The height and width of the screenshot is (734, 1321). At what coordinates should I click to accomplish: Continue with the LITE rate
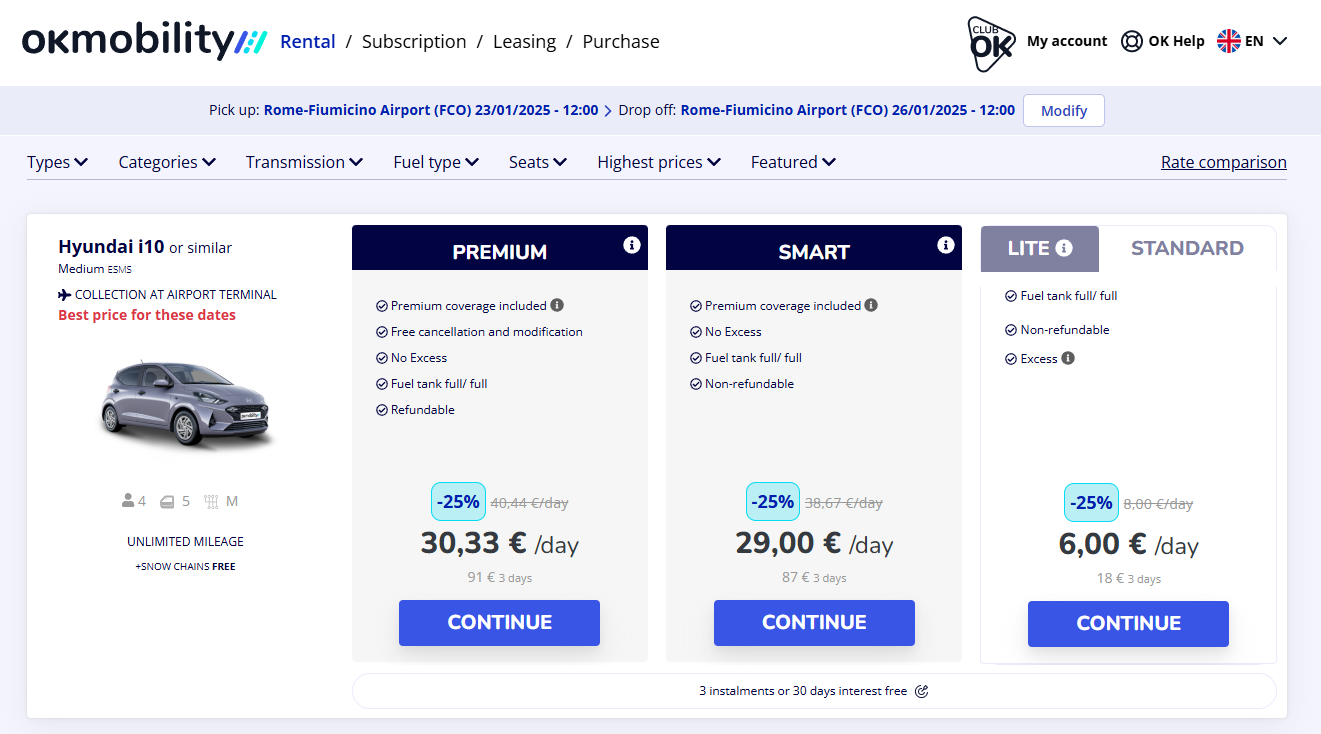1128,623
